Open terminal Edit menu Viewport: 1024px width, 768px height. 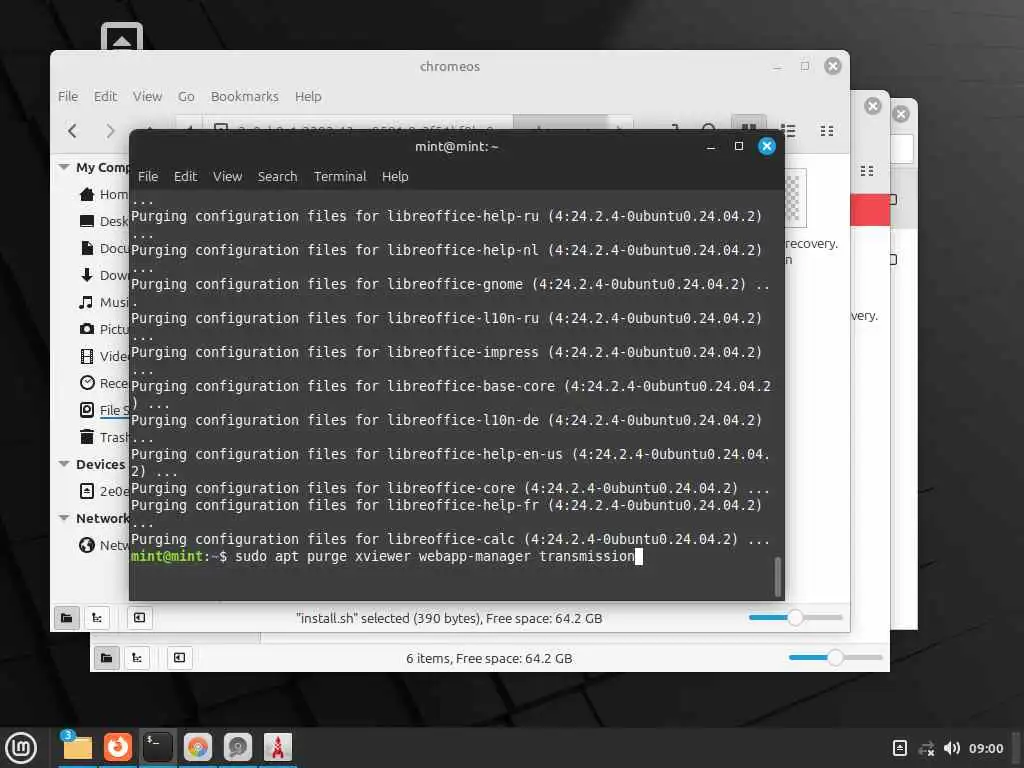point(185,176)
